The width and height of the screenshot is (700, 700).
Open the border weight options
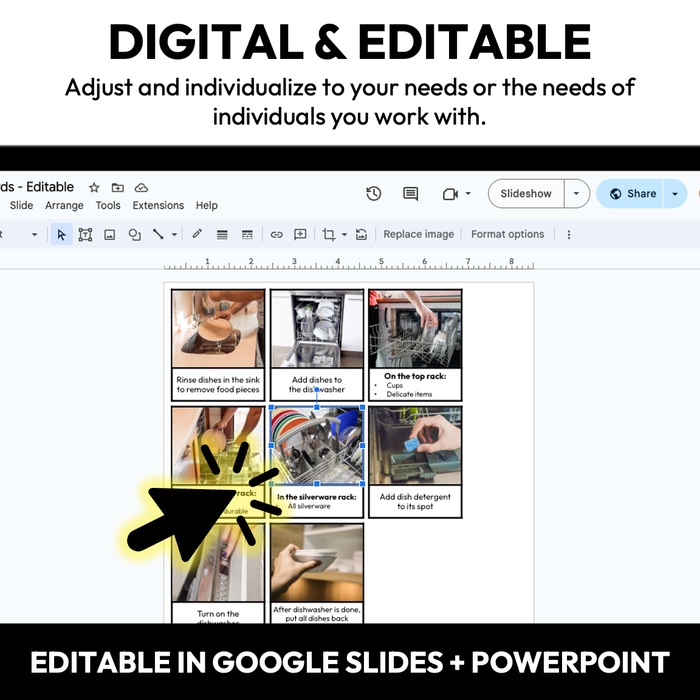click(x=222, y=234)
